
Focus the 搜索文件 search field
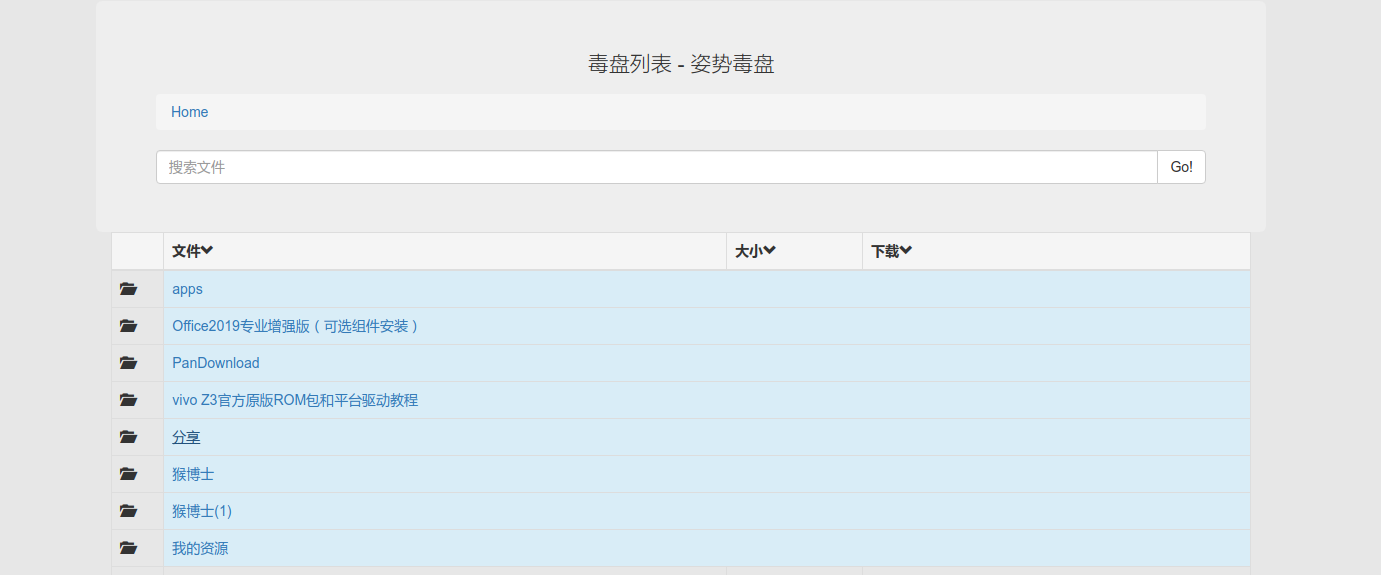657,167
